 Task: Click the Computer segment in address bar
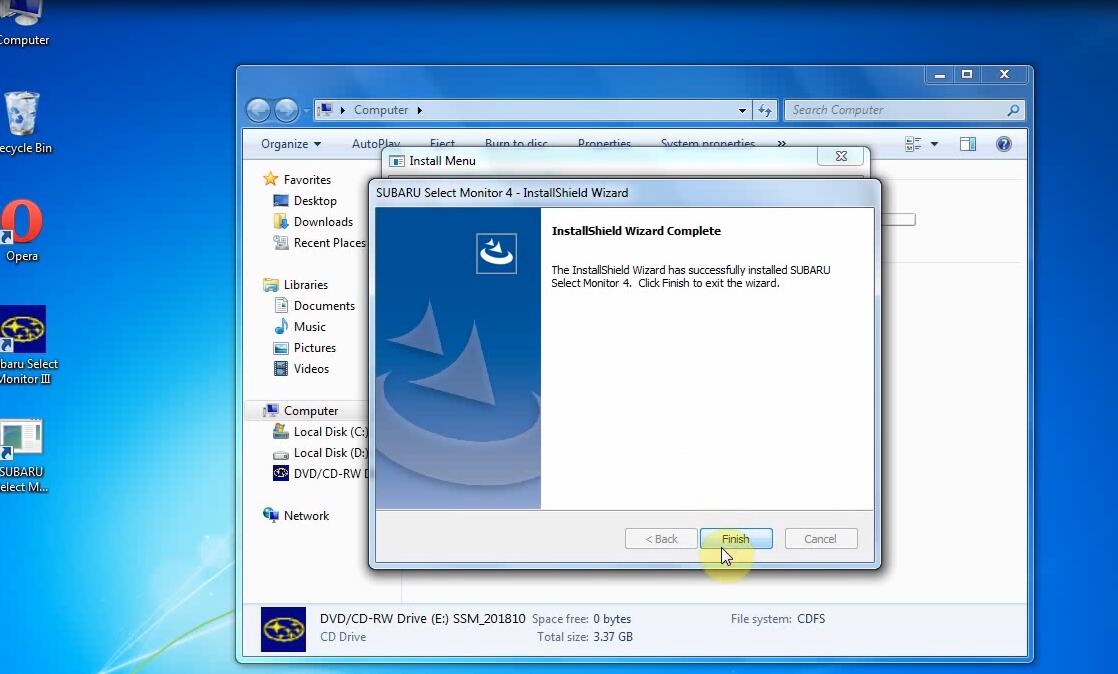click(x=381, y=110)
